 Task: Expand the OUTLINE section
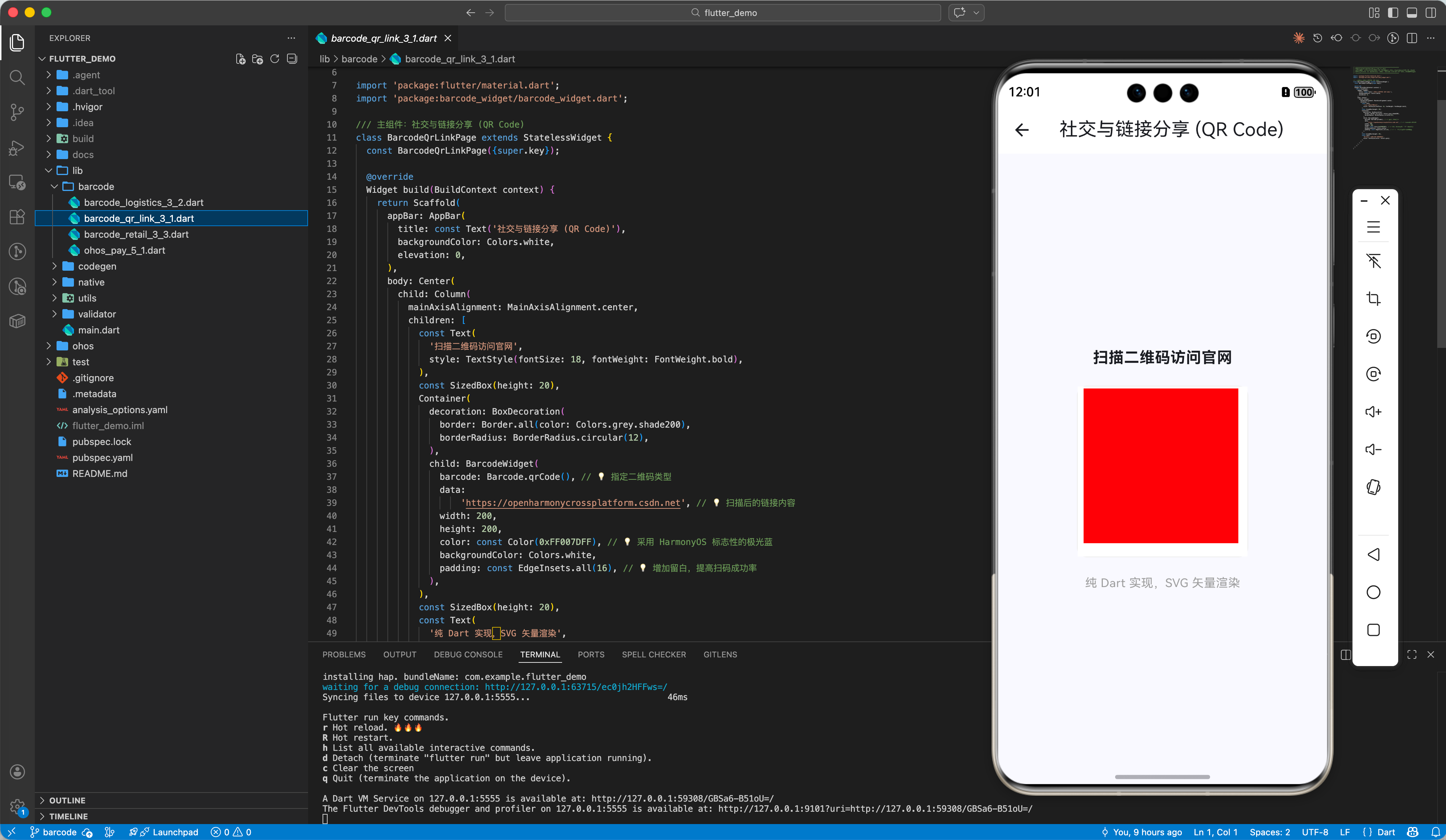[x=67, y=800]
